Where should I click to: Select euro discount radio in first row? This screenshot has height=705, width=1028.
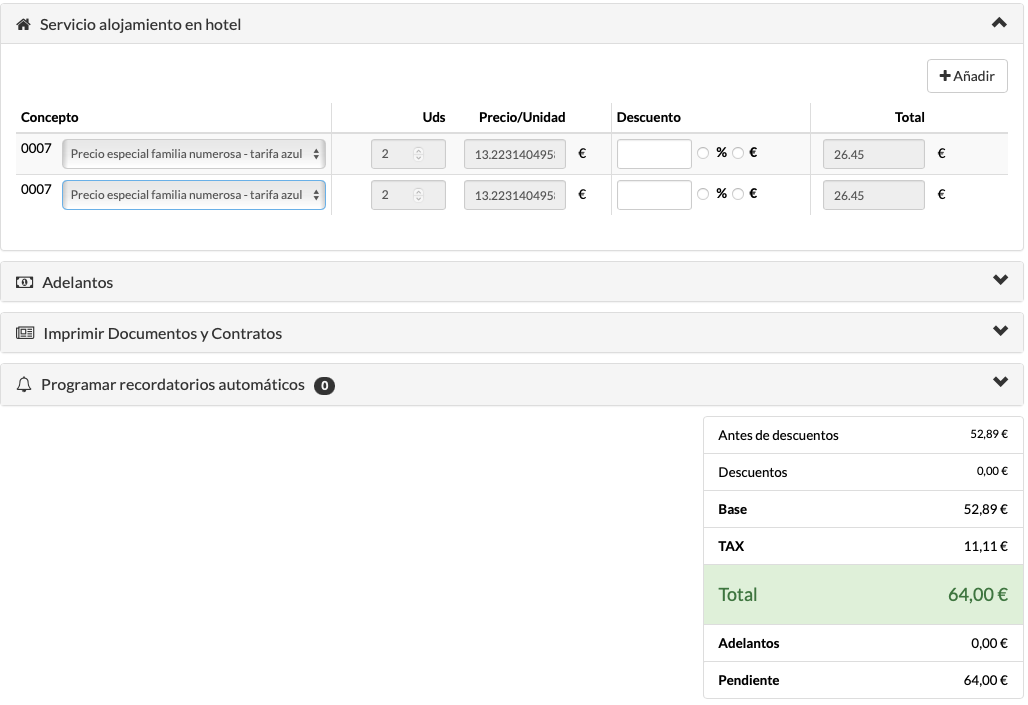click(738, 153)
